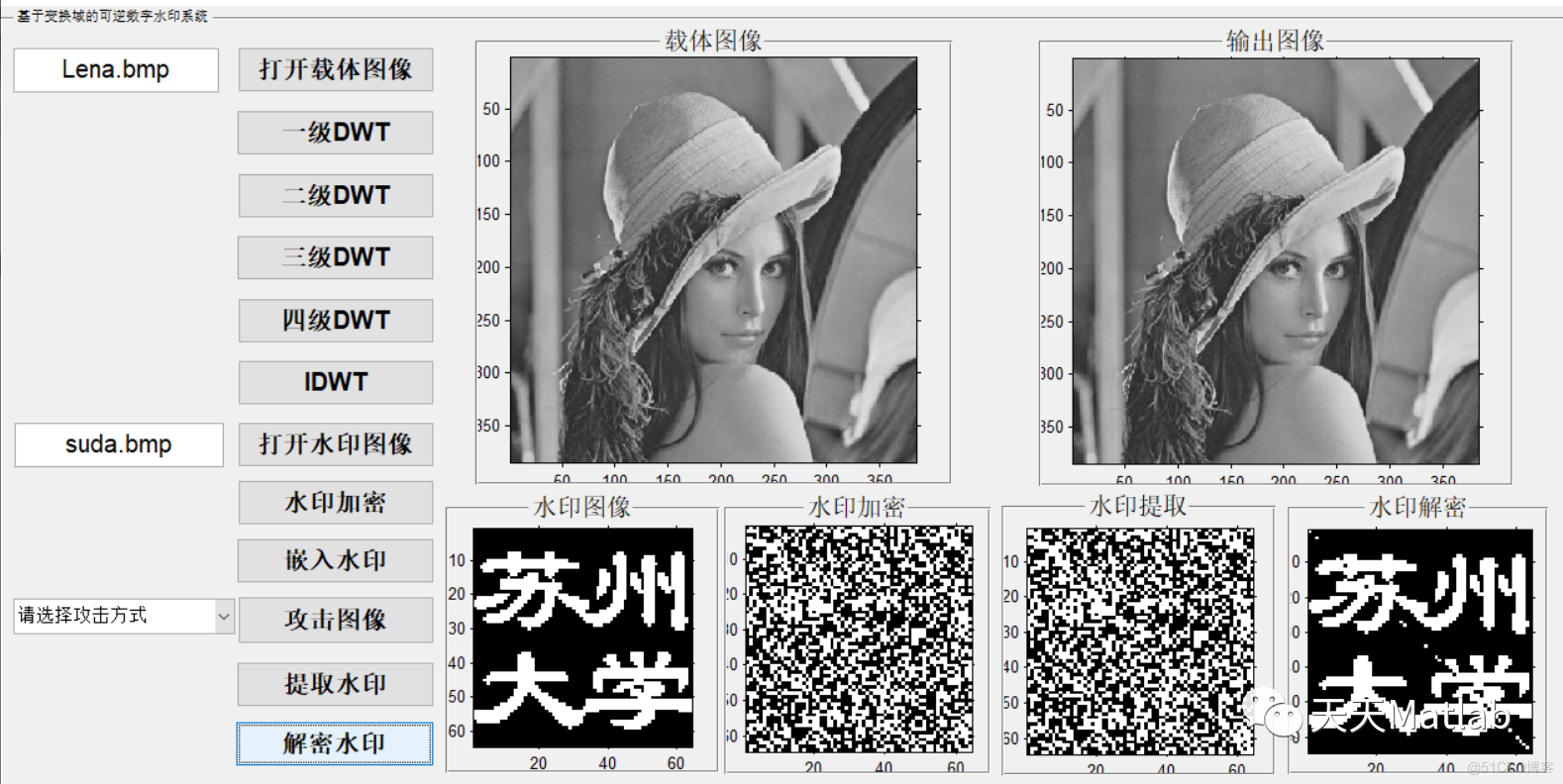Click the 水印加密 scrambled image
Viewport: 1563px width, 784px height.
tap(860, 639)
